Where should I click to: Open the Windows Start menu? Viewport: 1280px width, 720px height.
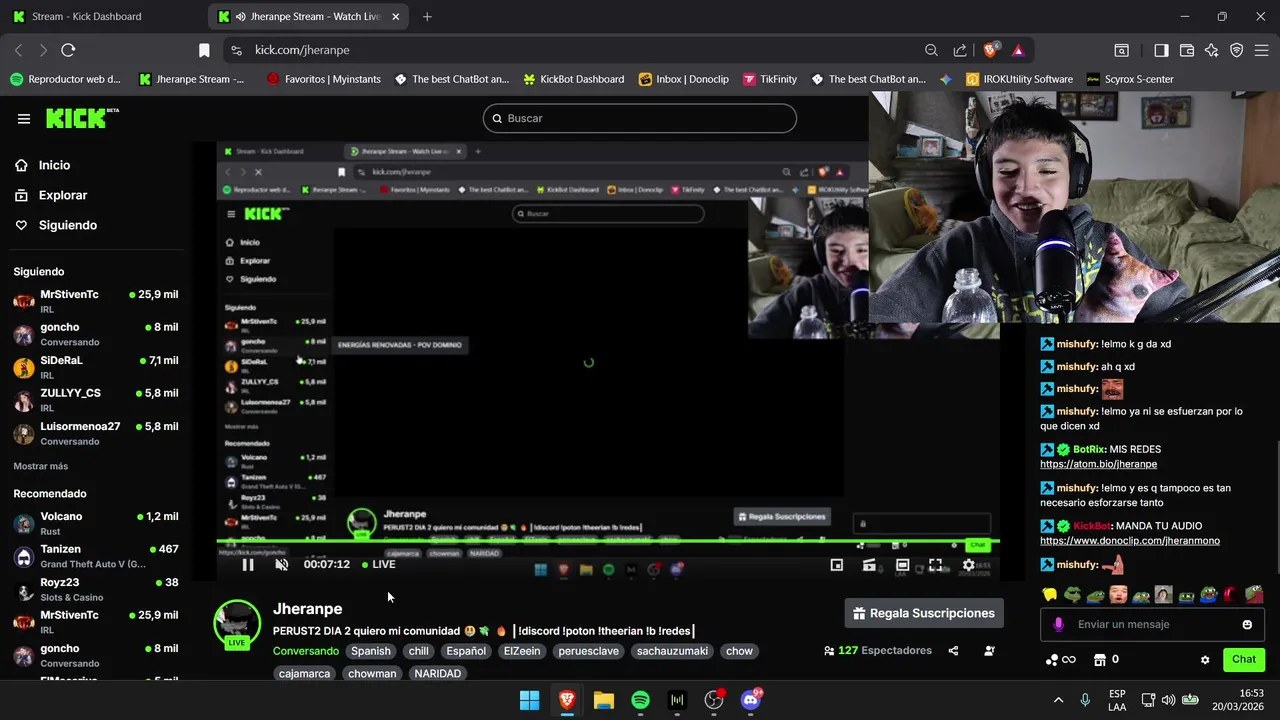click(529, 700)
